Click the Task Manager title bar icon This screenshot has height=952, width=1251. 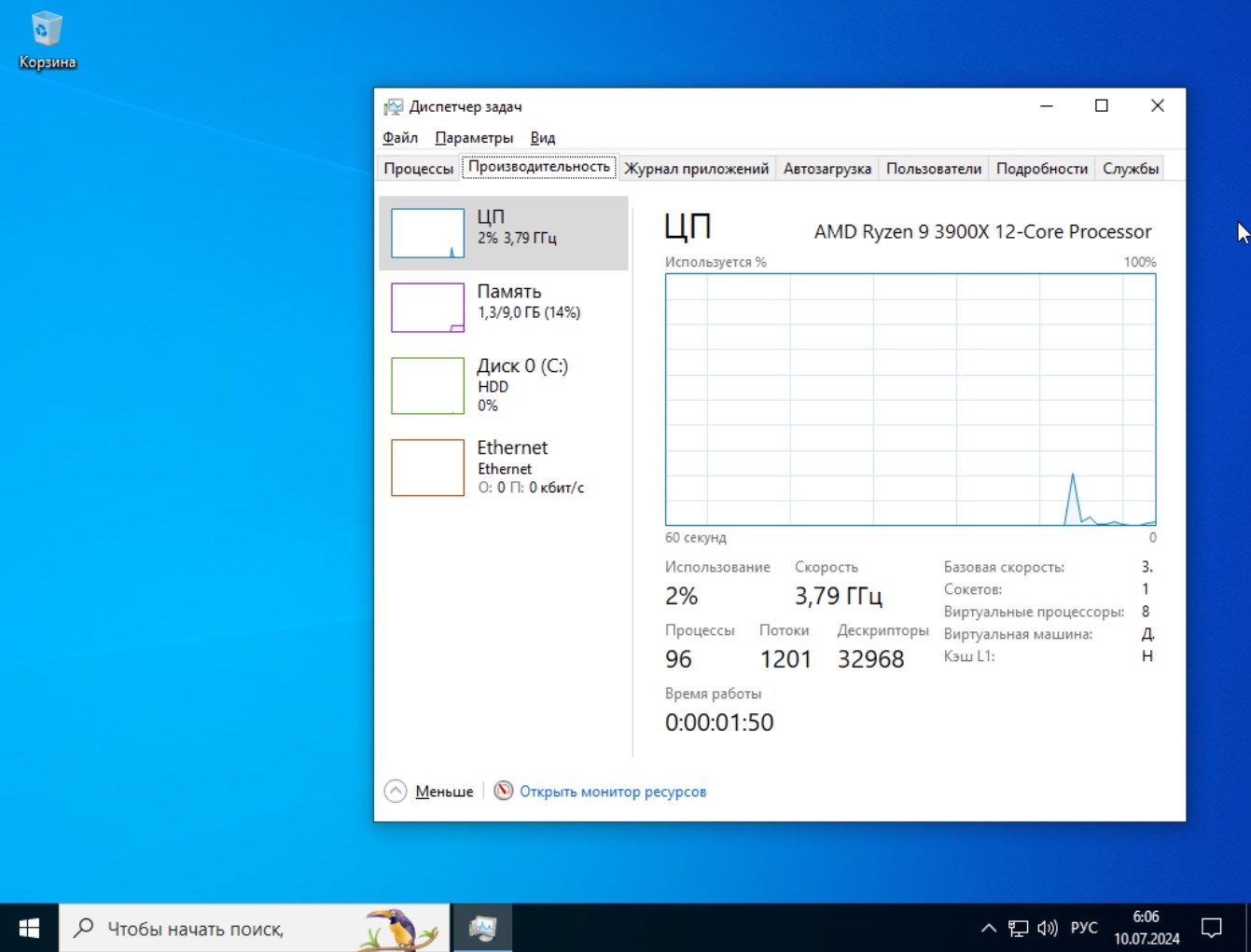pos(394,106)
